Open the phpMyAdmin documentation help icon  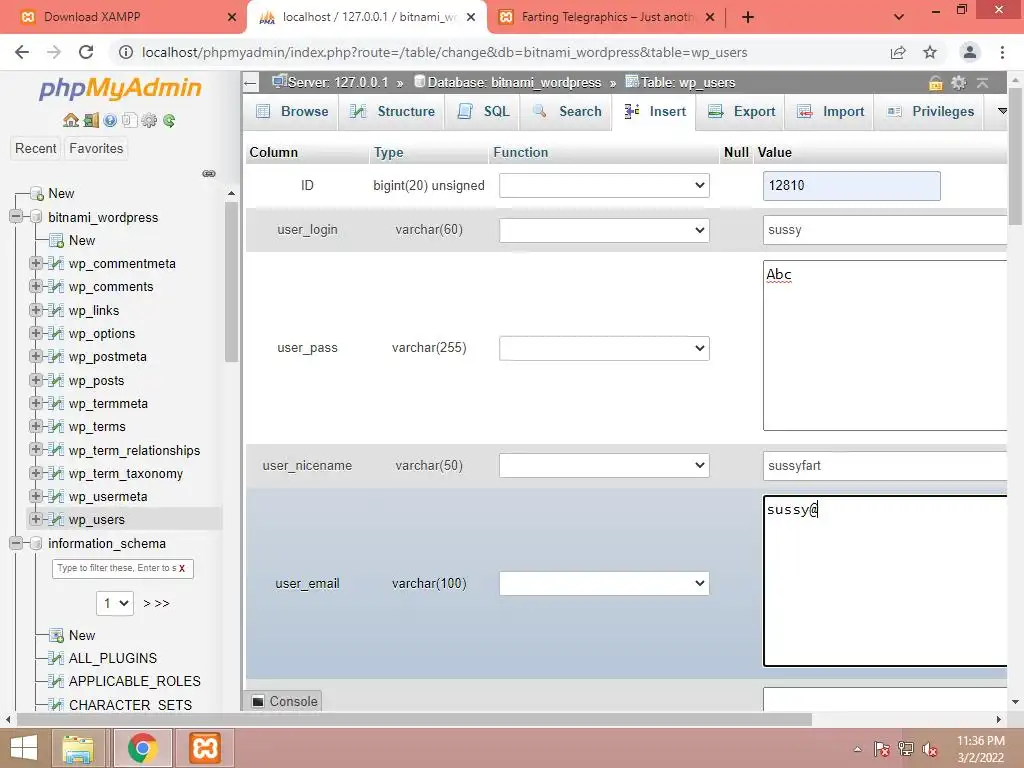coord(110,120)
